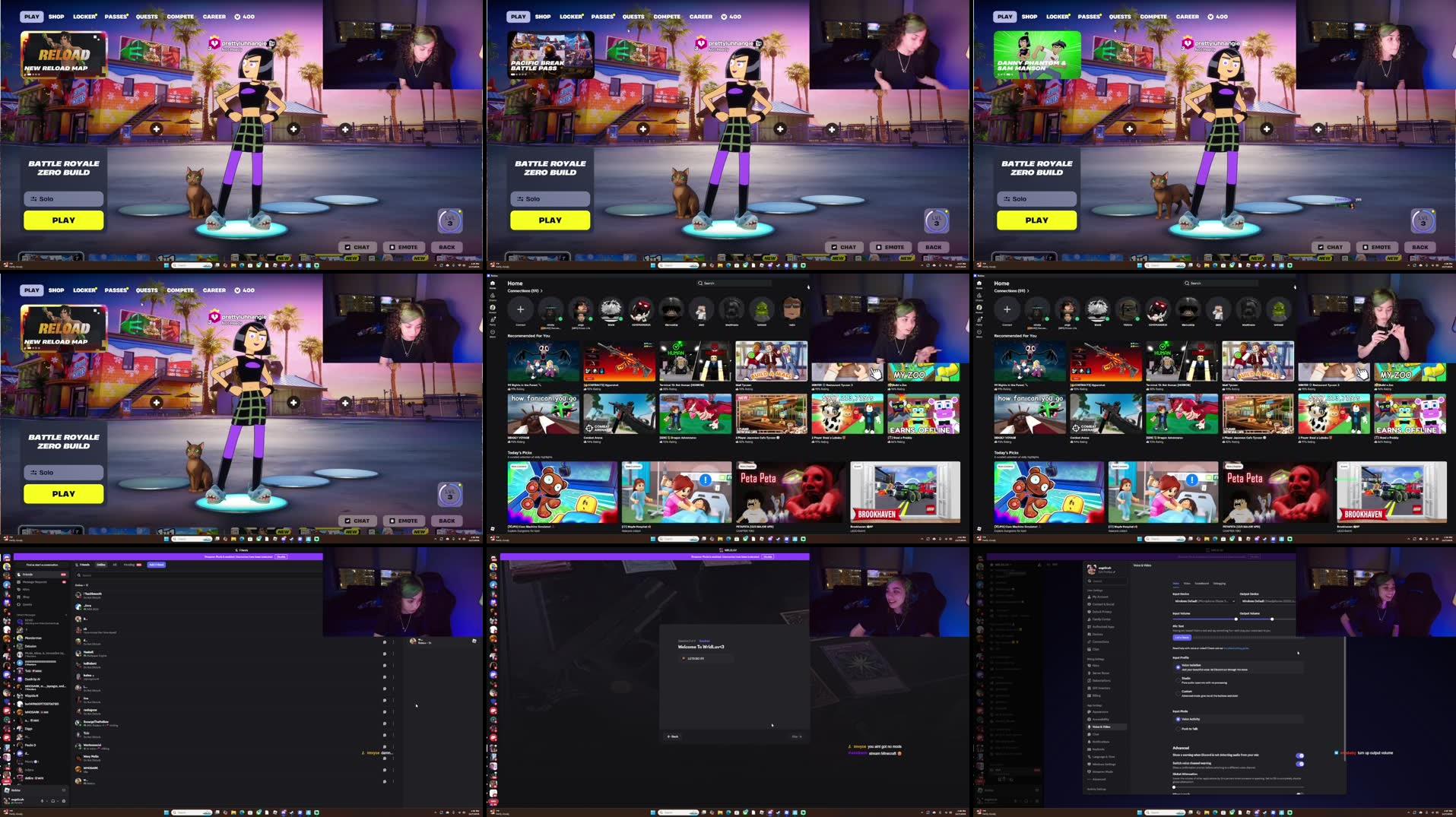The height and width of the screenshot is (817, 1456).
Task: Select the Home icon in Roblox sidebar
Action: tap(493, 283)
